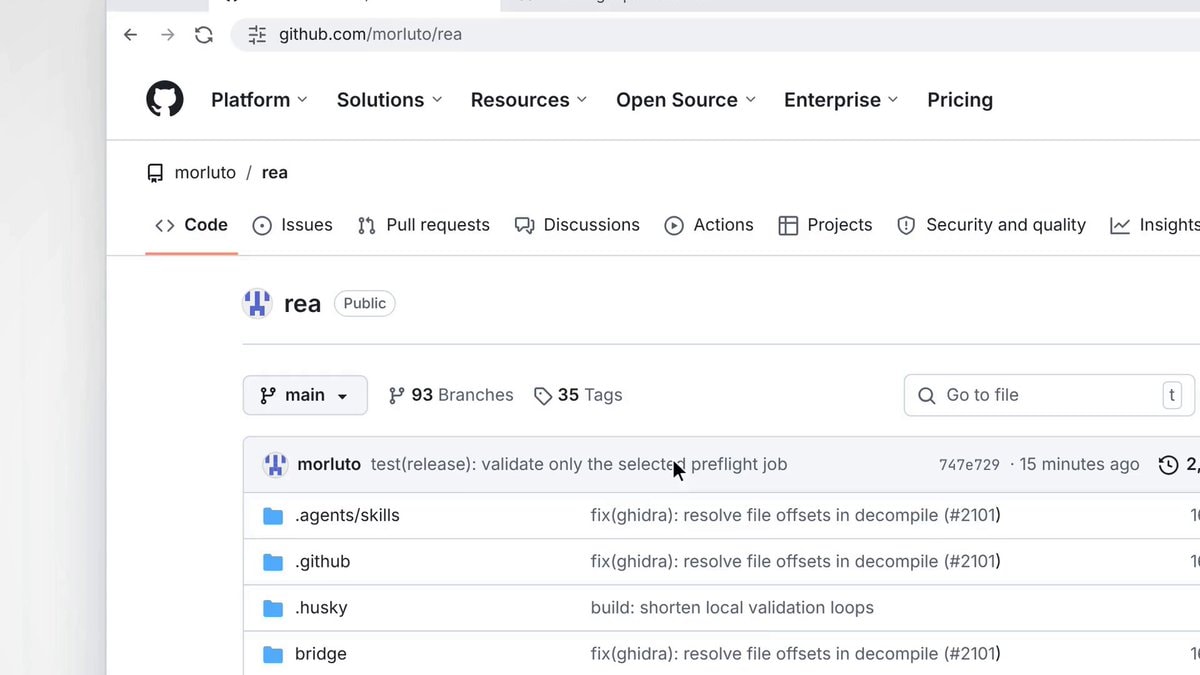Open GitHub home via Octocat logo
Image resolution: width=1200 pixels, height=675 pixels.
point(165,100)
